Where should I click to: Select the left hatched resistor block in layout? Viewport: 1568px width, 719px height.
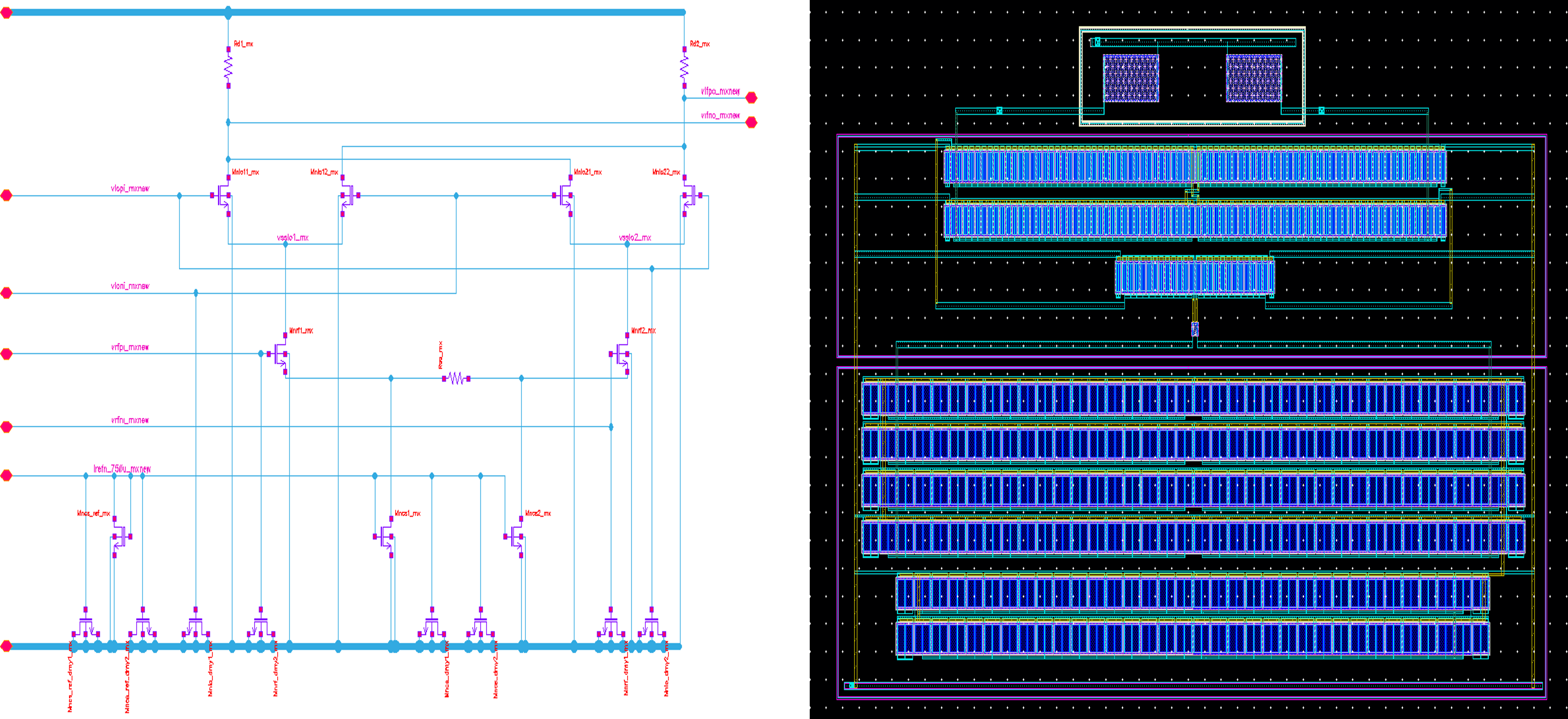pos(1131,78)
